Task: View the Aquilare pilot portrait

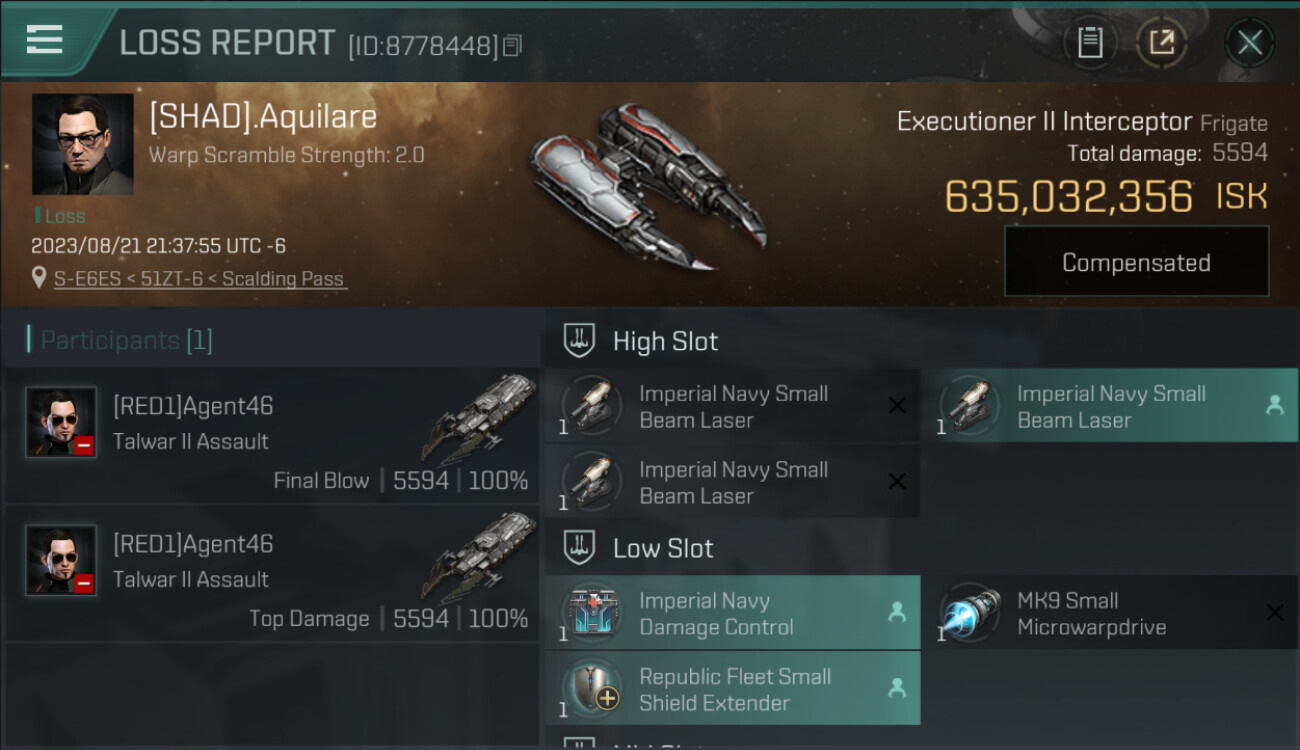Action: tap(82, 144)
